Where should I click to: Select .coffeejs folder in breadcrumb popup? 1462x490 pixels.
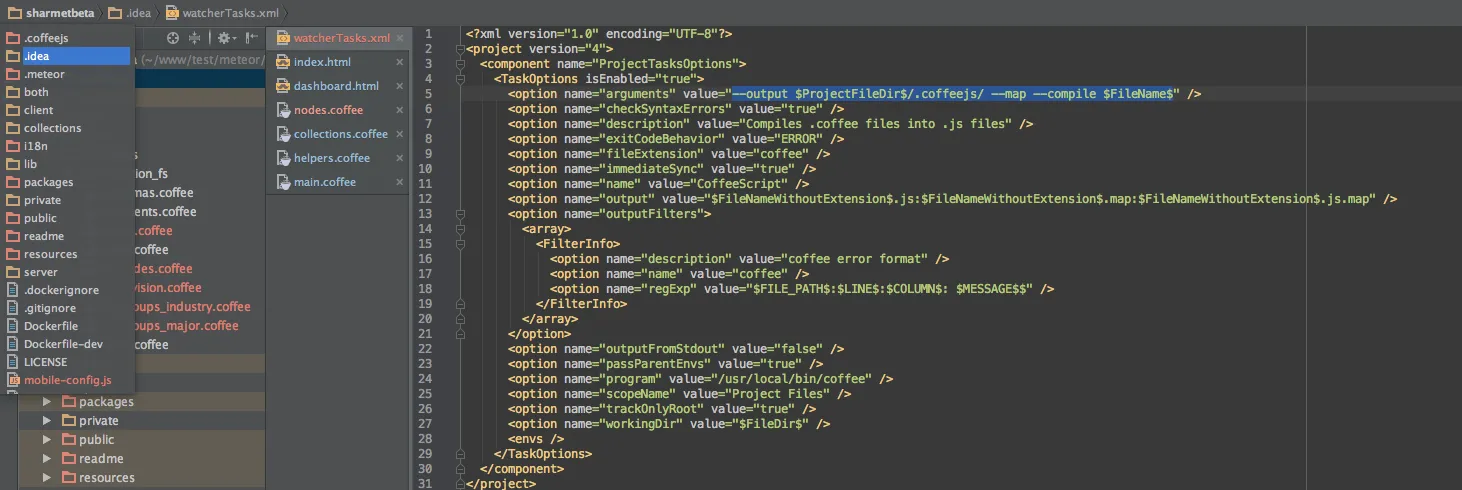click(x=67, y=38)
